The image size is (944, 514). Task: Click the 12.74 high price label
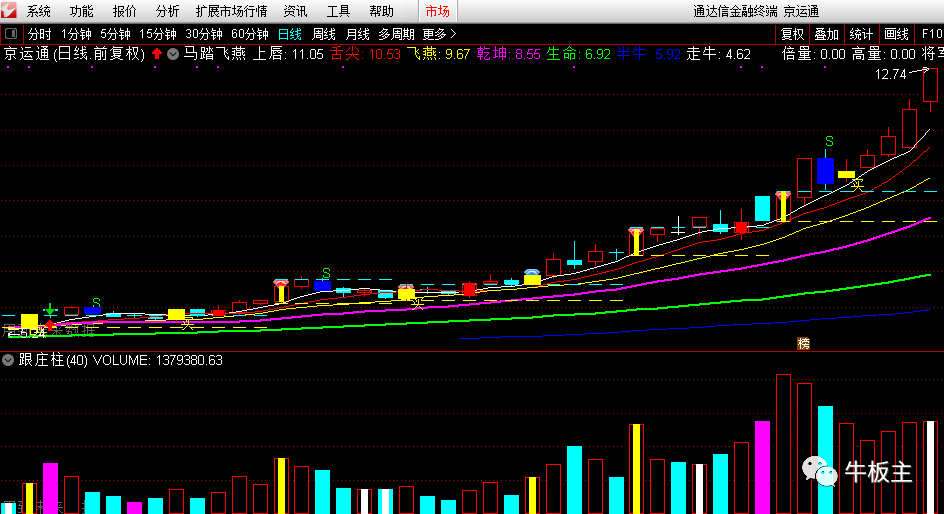pyautogui.click(x=890, y=74)
